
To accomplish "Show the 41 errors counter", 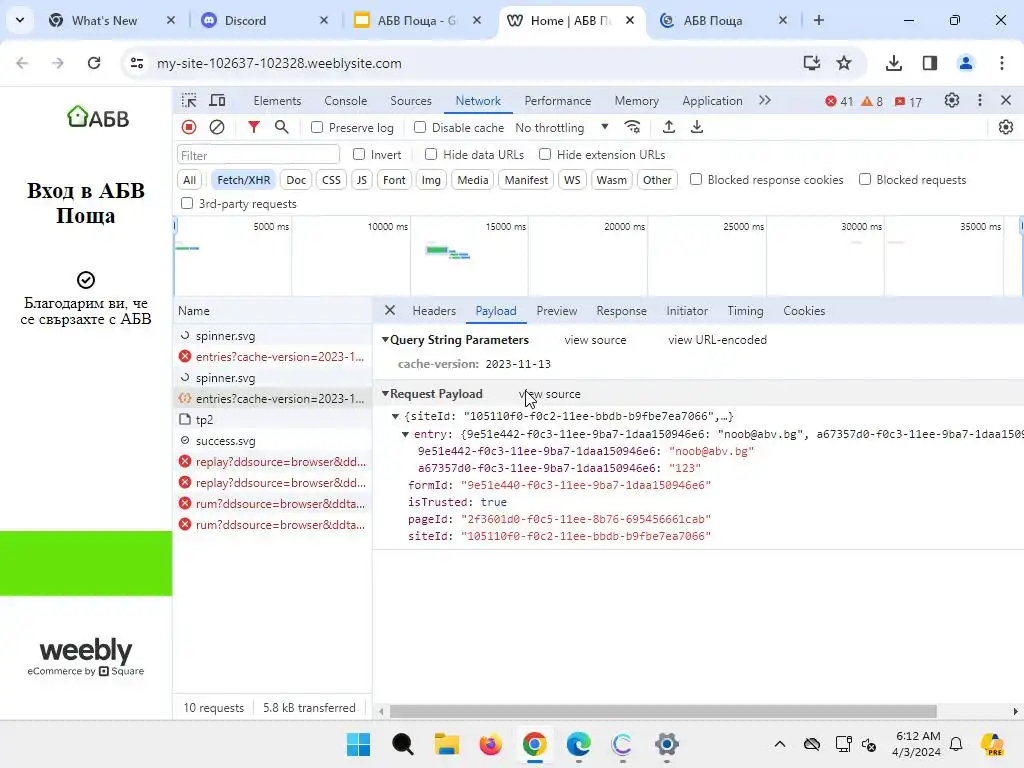I will point(839,101).
